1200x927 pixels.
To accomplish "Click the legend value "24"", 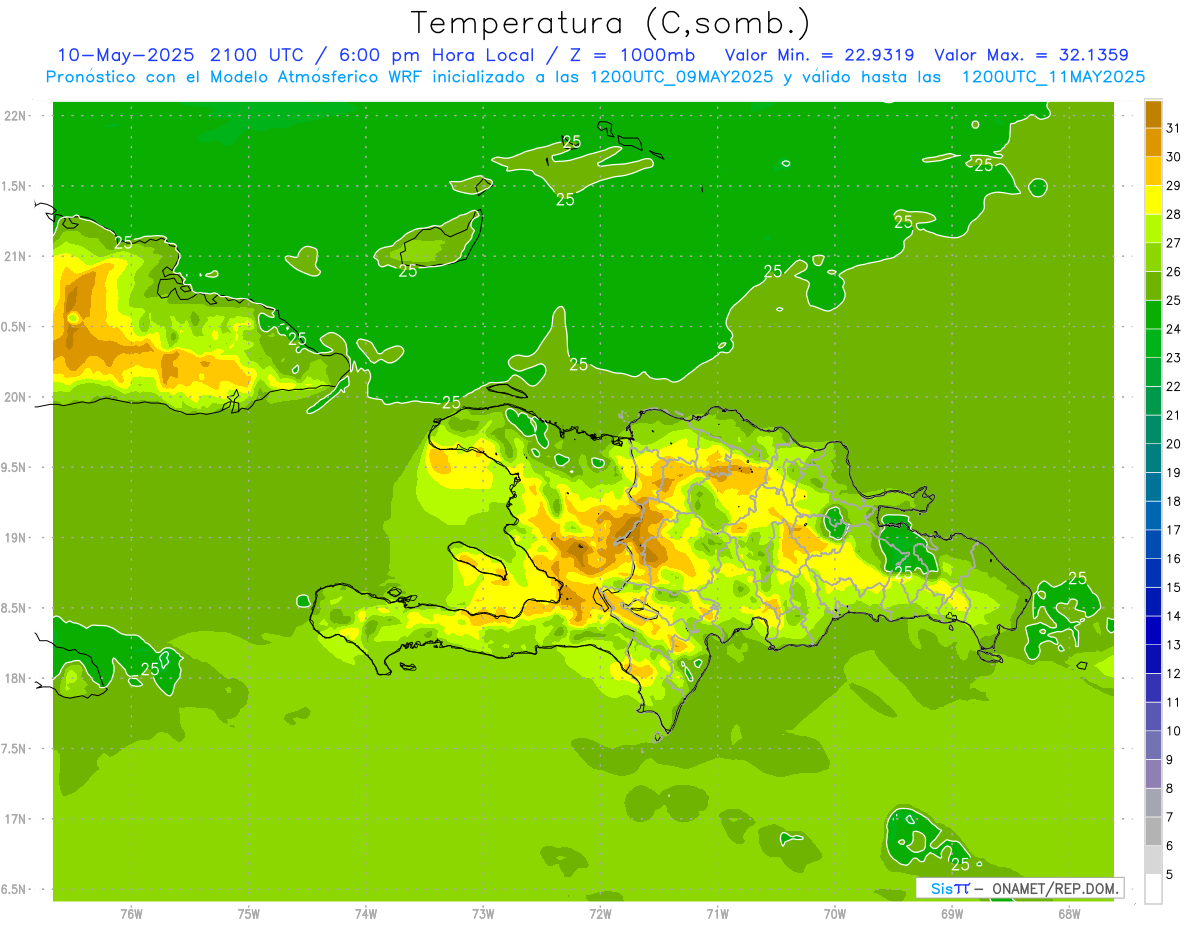I will click(x=1174, y=329).
